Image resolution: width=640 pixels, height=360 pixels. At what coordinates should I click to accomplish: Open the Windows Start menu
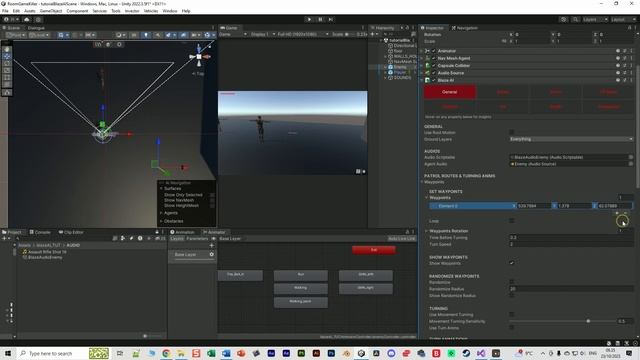tap(8, 353)
